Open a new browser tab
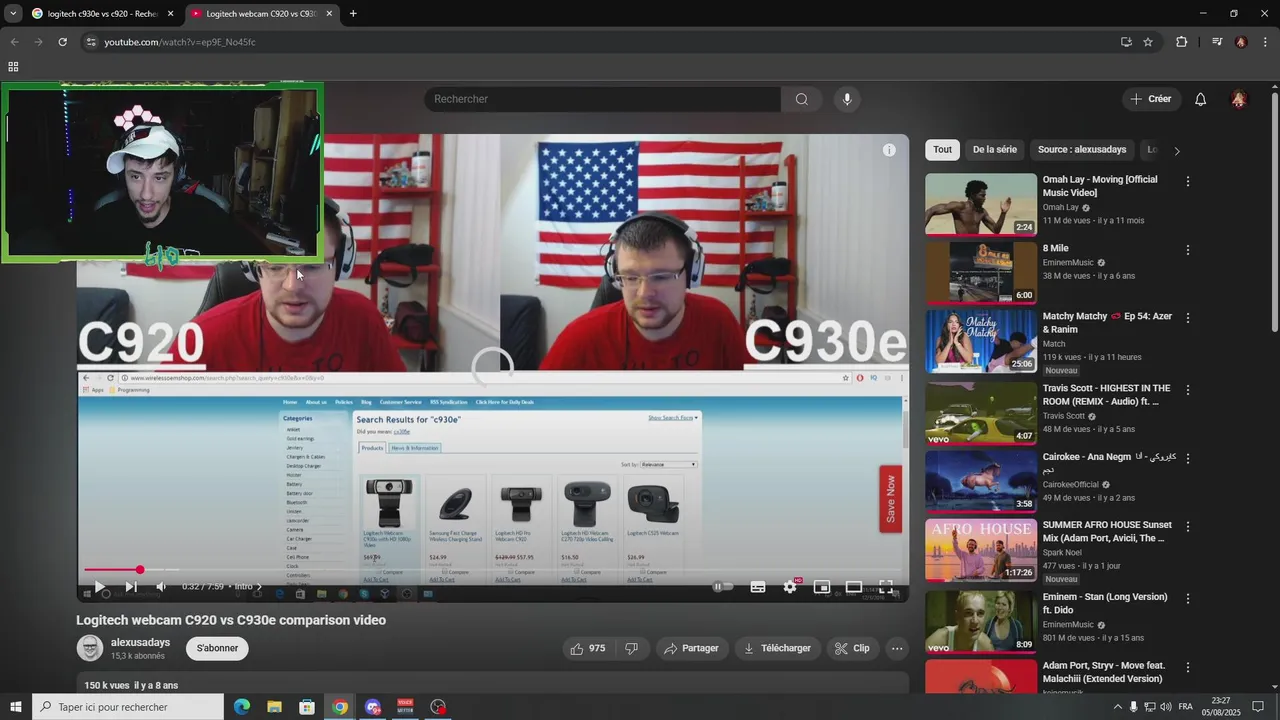Image resolution: width=1280 pixels, height=720 pixels. coord(353,14)
